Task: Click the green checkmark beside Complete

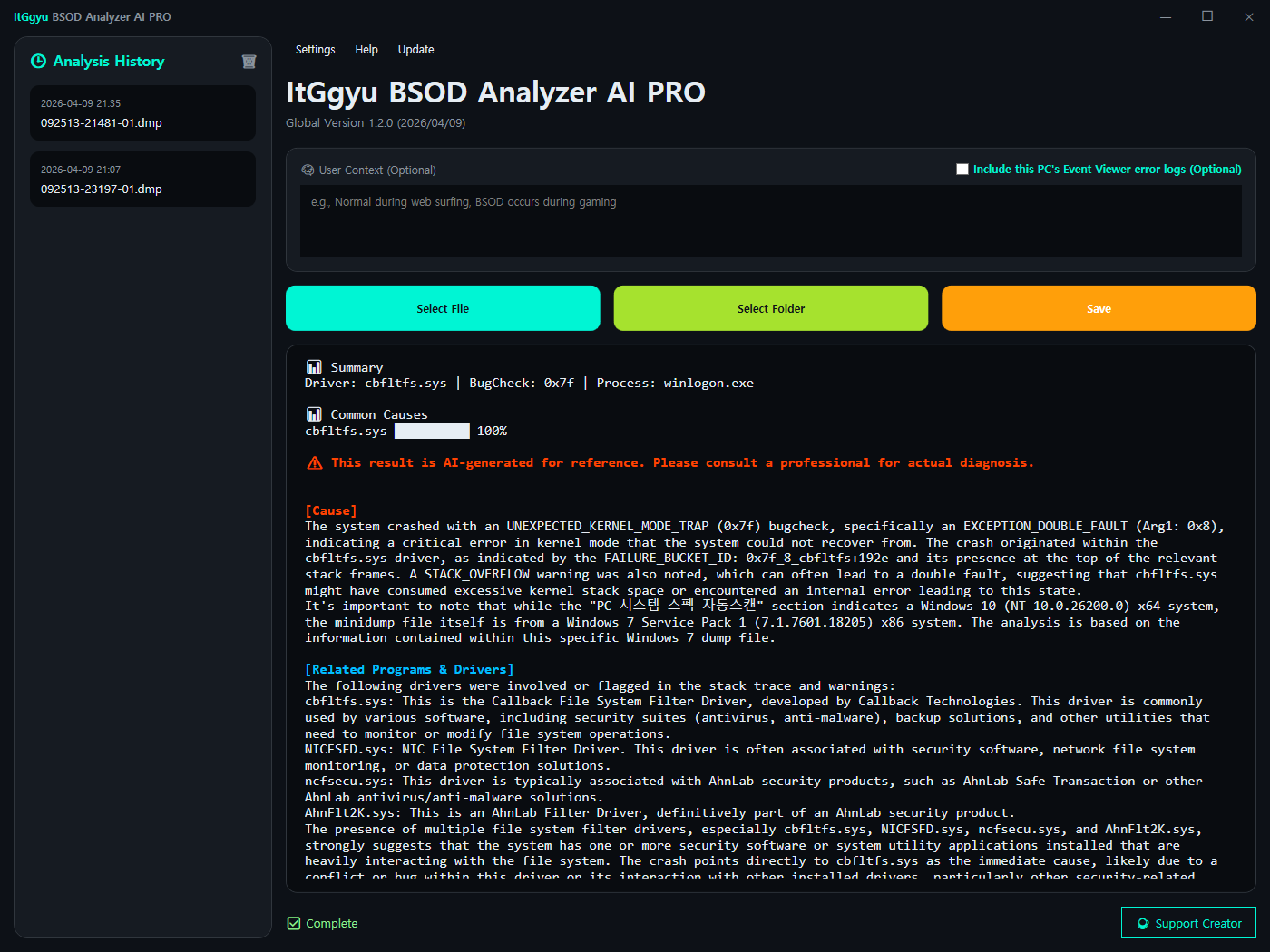Action: 292,922
